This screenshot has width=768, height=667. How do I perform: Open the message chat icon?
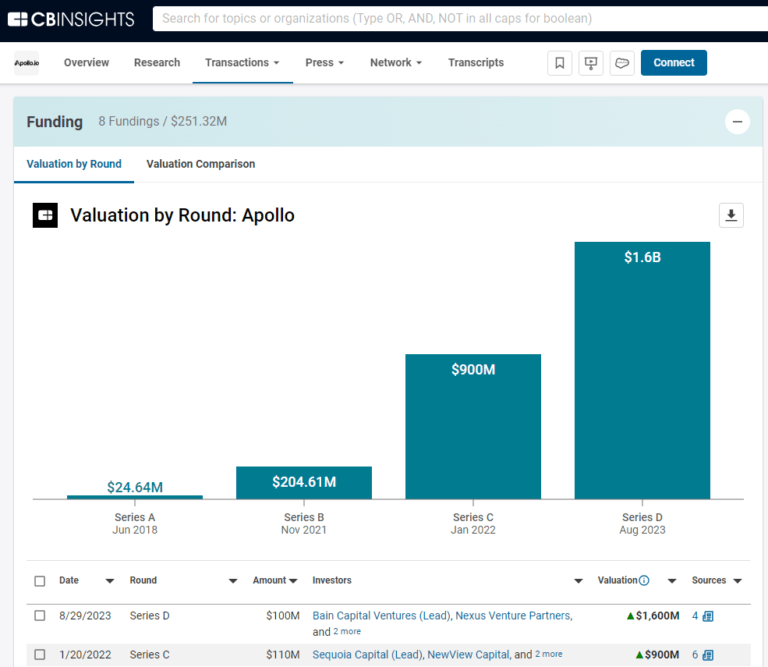tap(622, 63)
